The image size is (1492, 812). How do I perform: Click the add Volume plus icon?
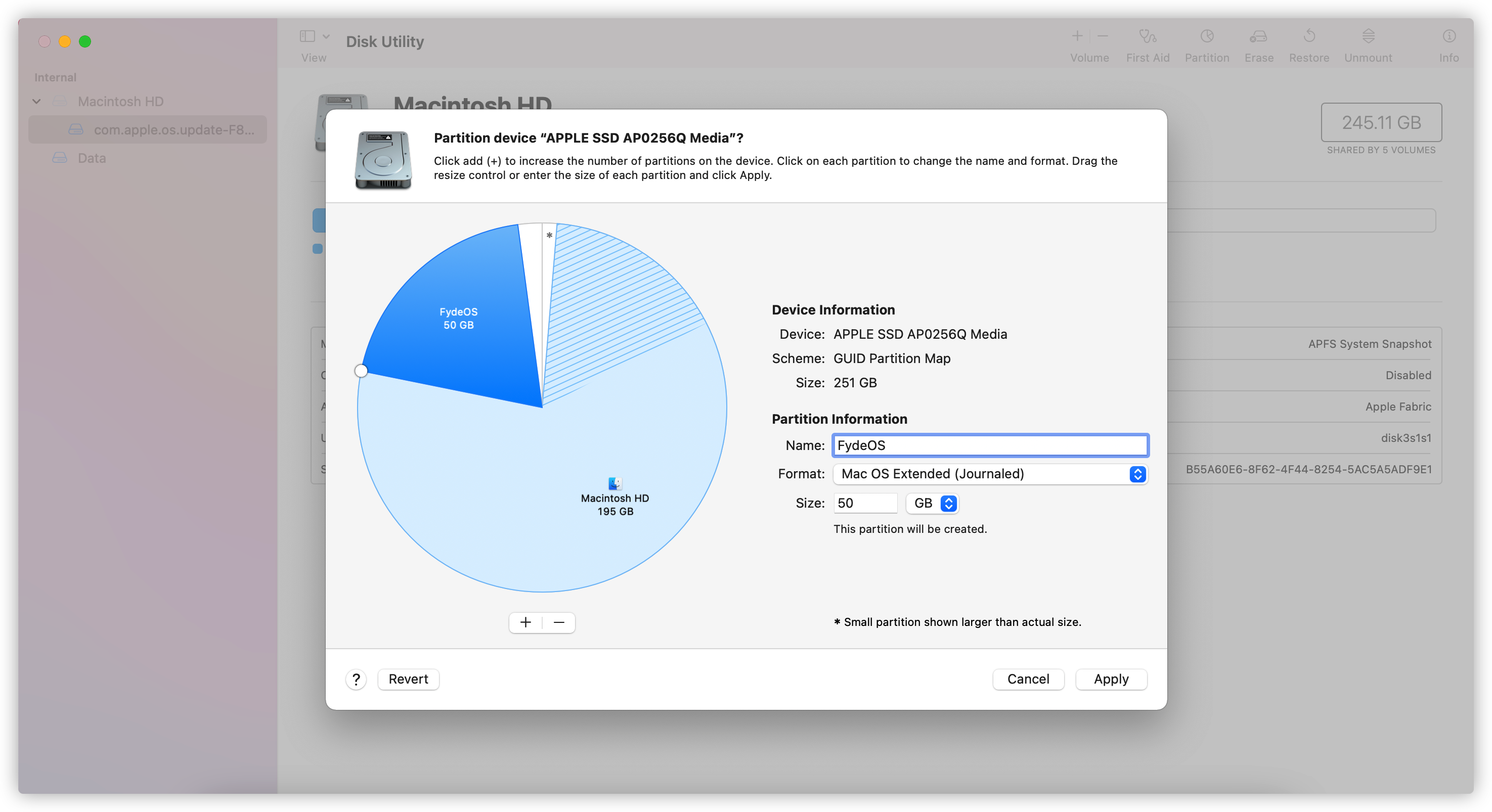1076,36
